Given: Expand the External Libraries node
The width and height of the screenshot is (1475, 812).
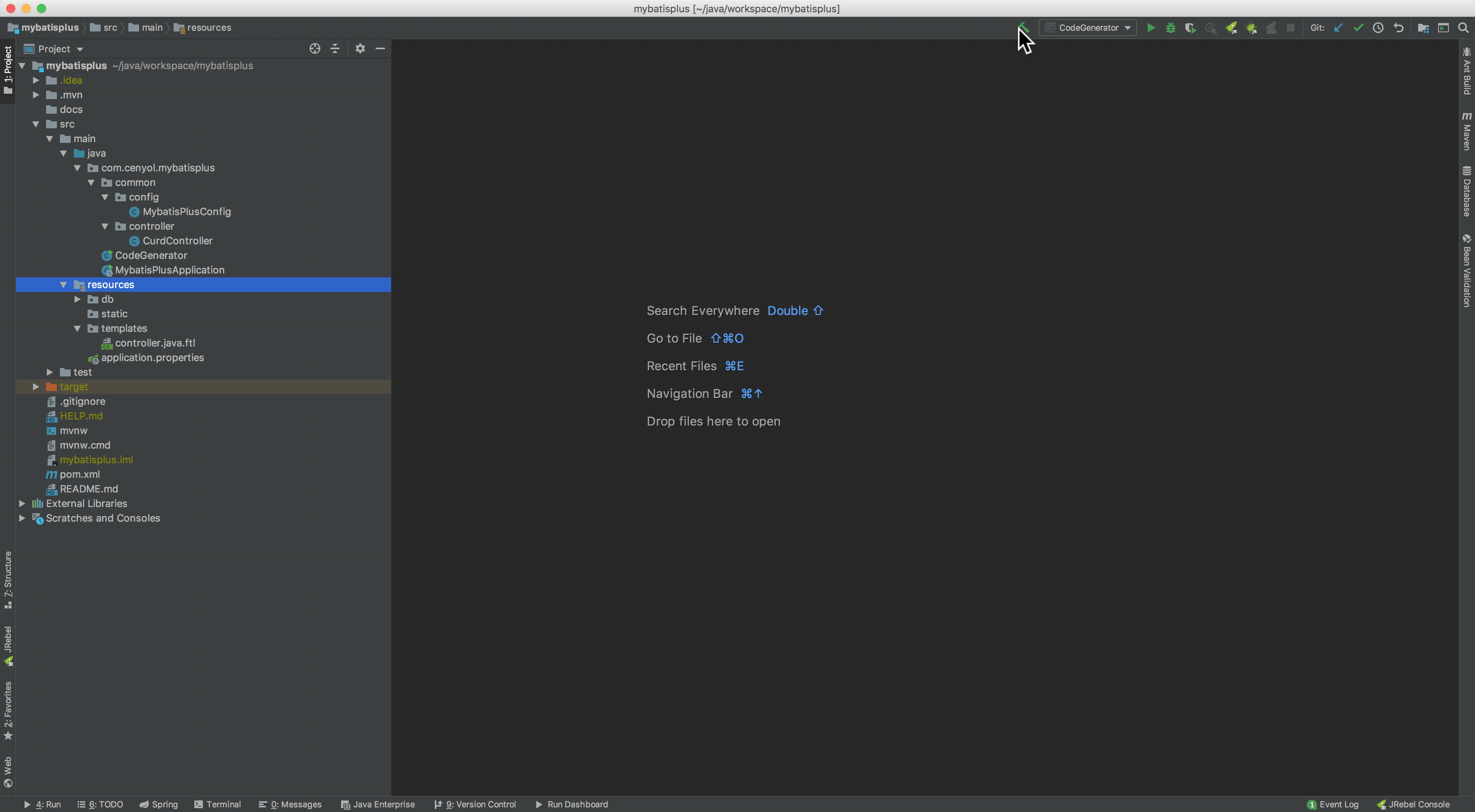Looking at the screenshot, I should [22, 503].
